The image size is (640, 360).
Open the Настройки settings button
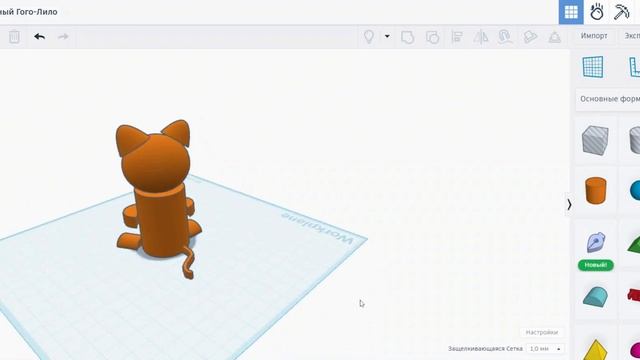coord(542,332)
